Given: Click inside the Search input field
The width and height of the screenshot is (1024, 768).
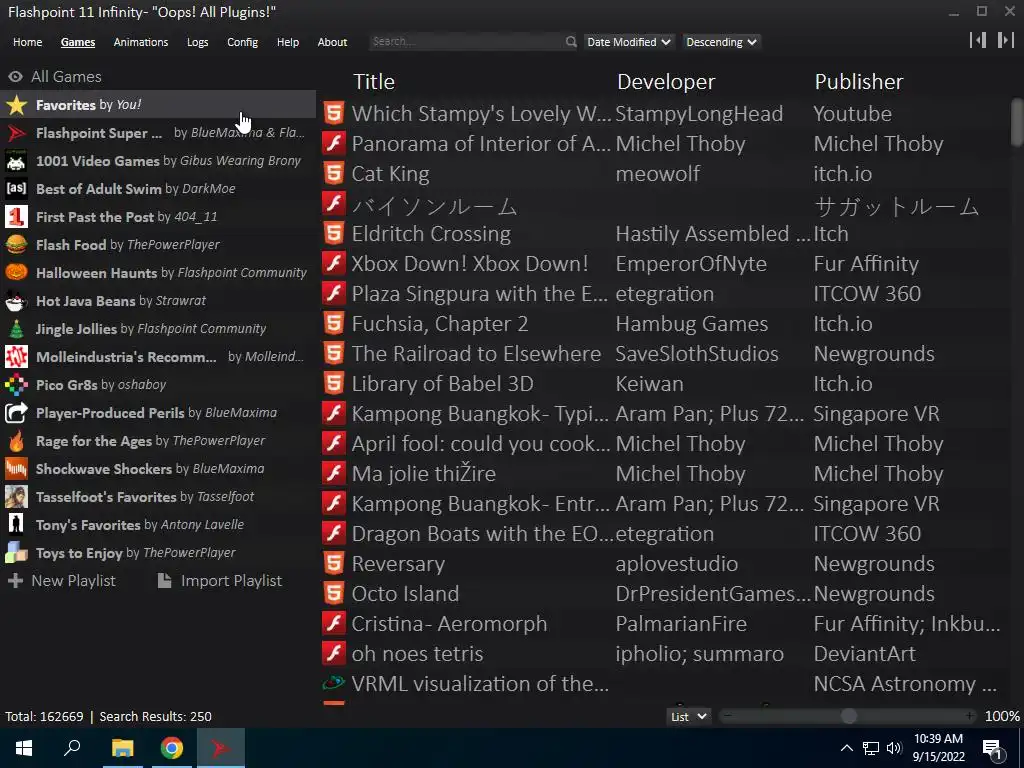Looking at the screenshot, I should click(467, 42).
